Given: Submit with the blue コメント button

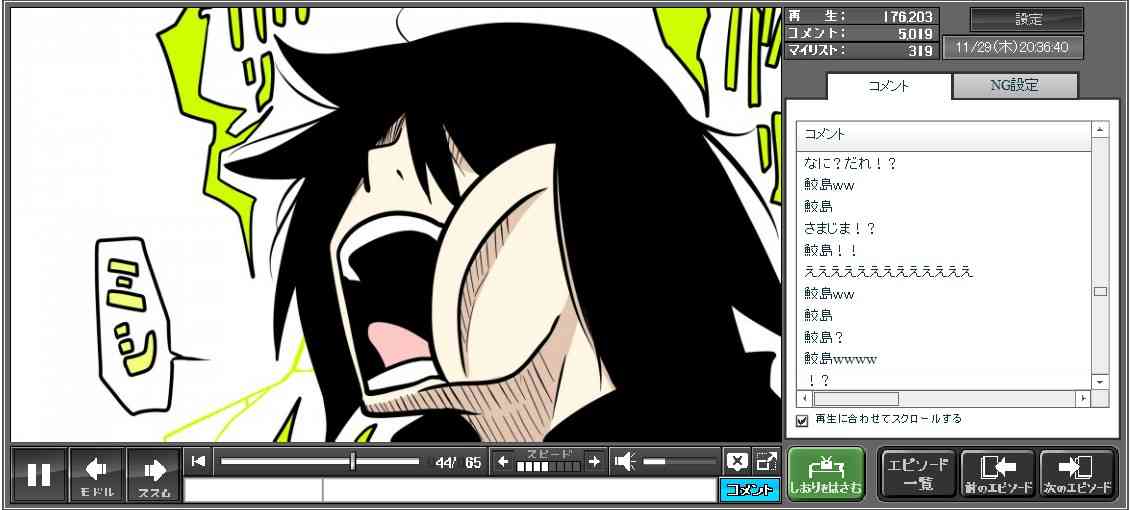Looking at the screenshot, I should 748,490.
